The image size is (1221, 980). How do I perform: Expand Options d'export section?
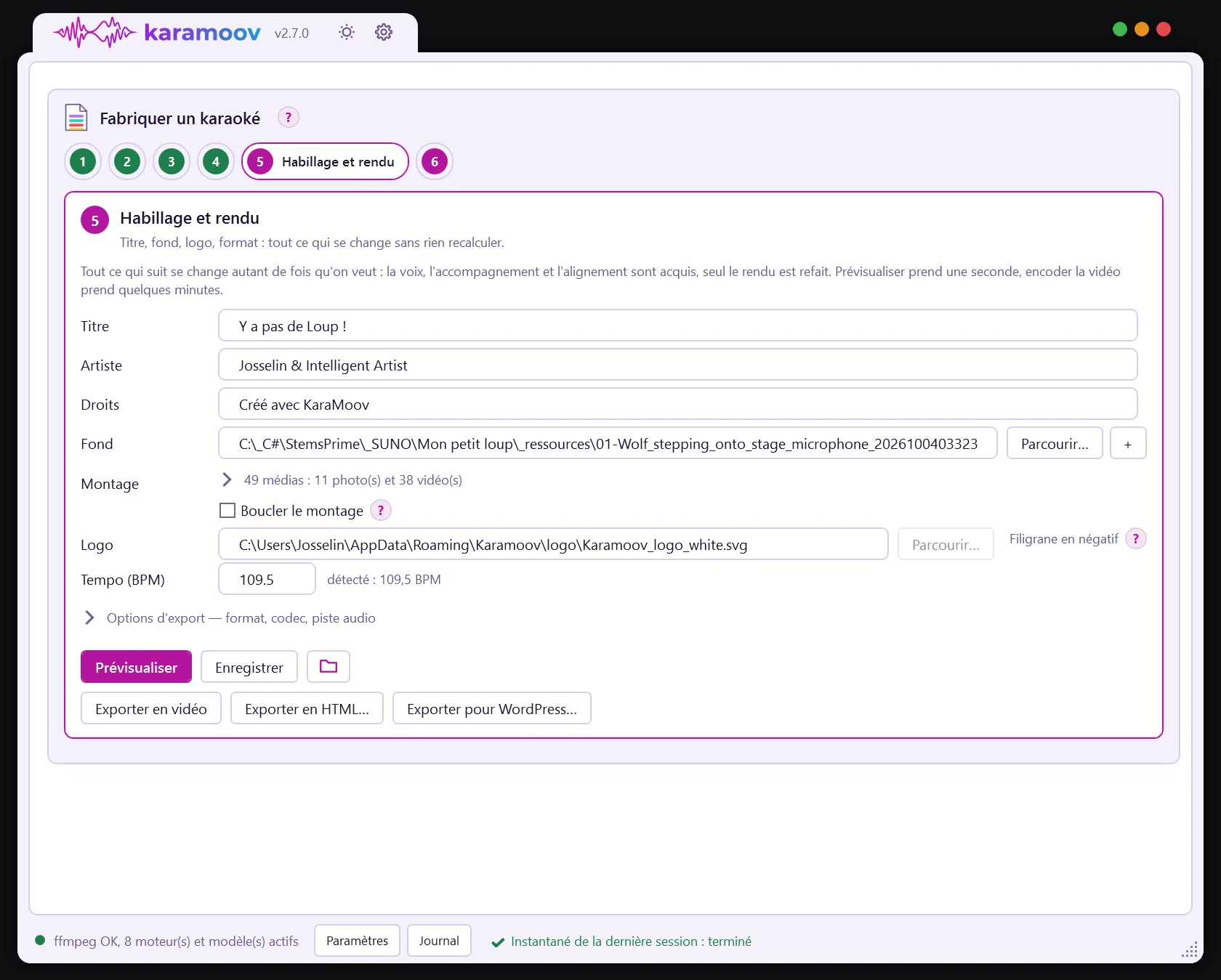click(89, 617)
